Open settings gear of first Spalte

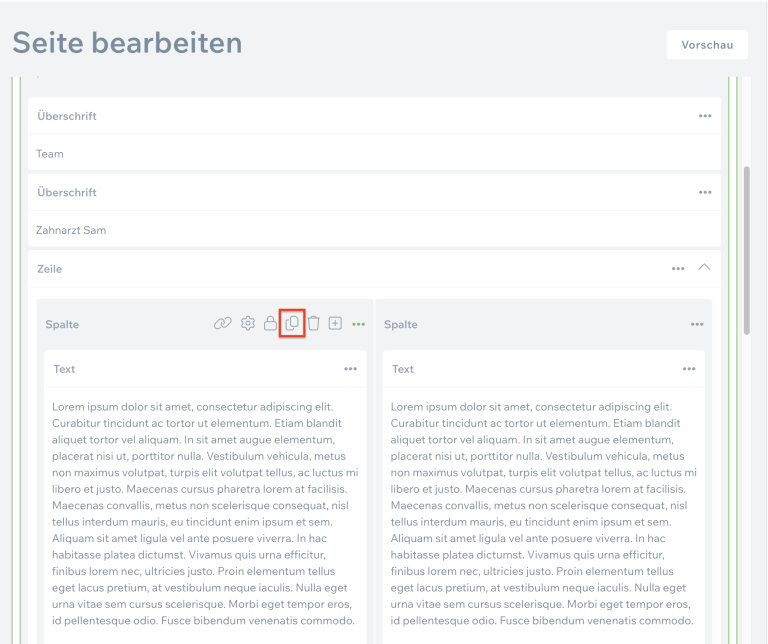[248, 324]
